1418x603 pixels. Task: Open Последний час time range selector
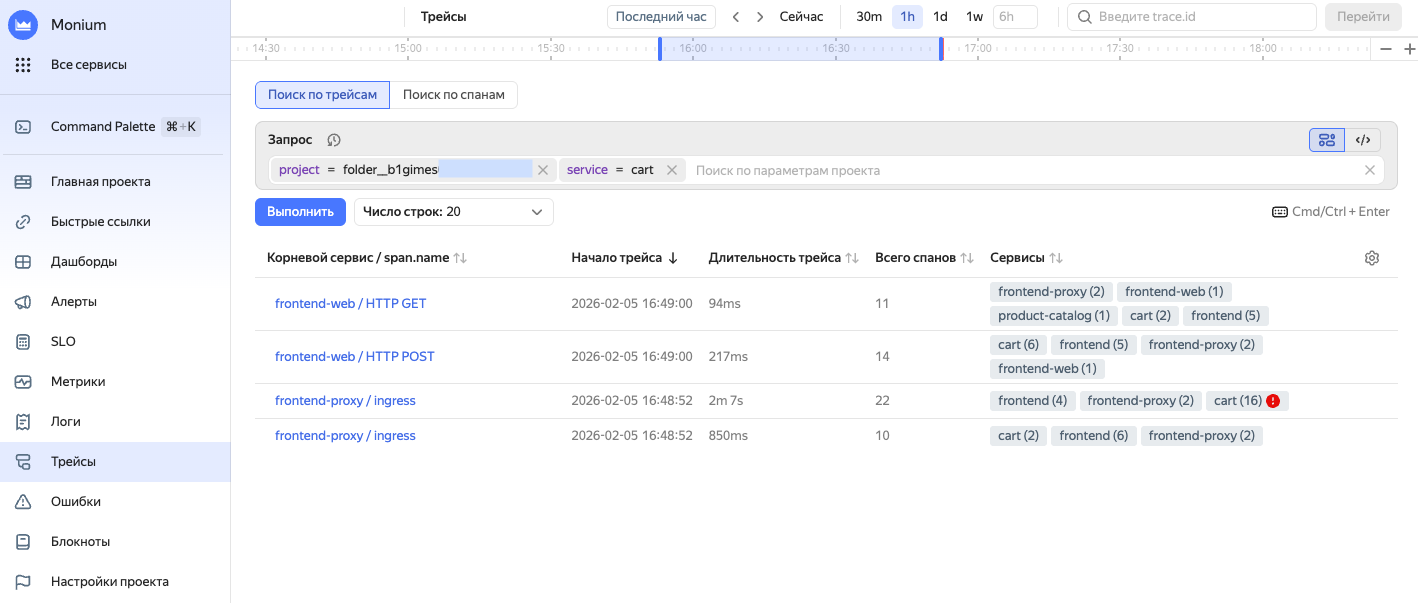point(660,17)
